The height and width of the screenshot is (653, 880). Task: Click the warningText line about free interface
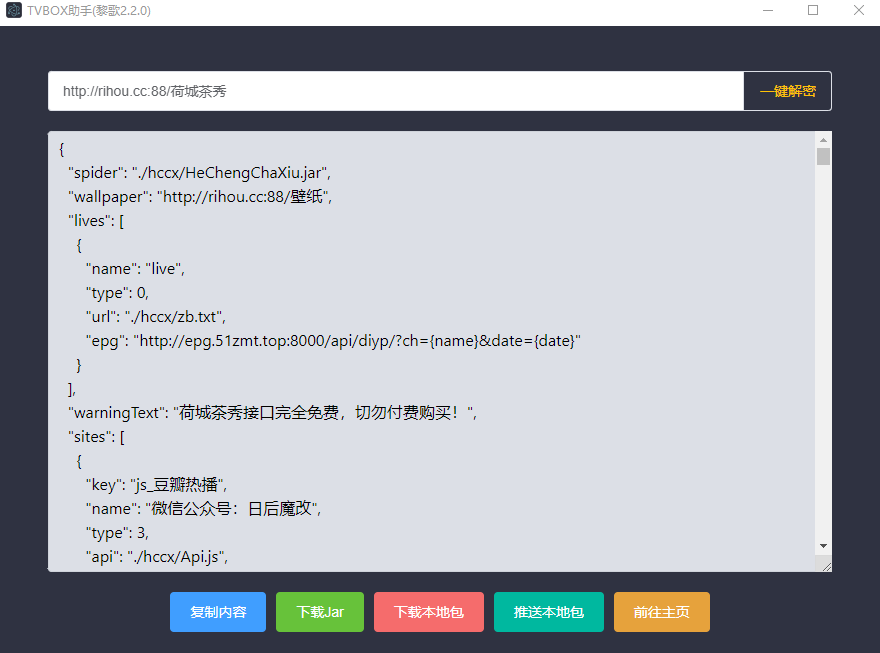click(x=270, y=412)
